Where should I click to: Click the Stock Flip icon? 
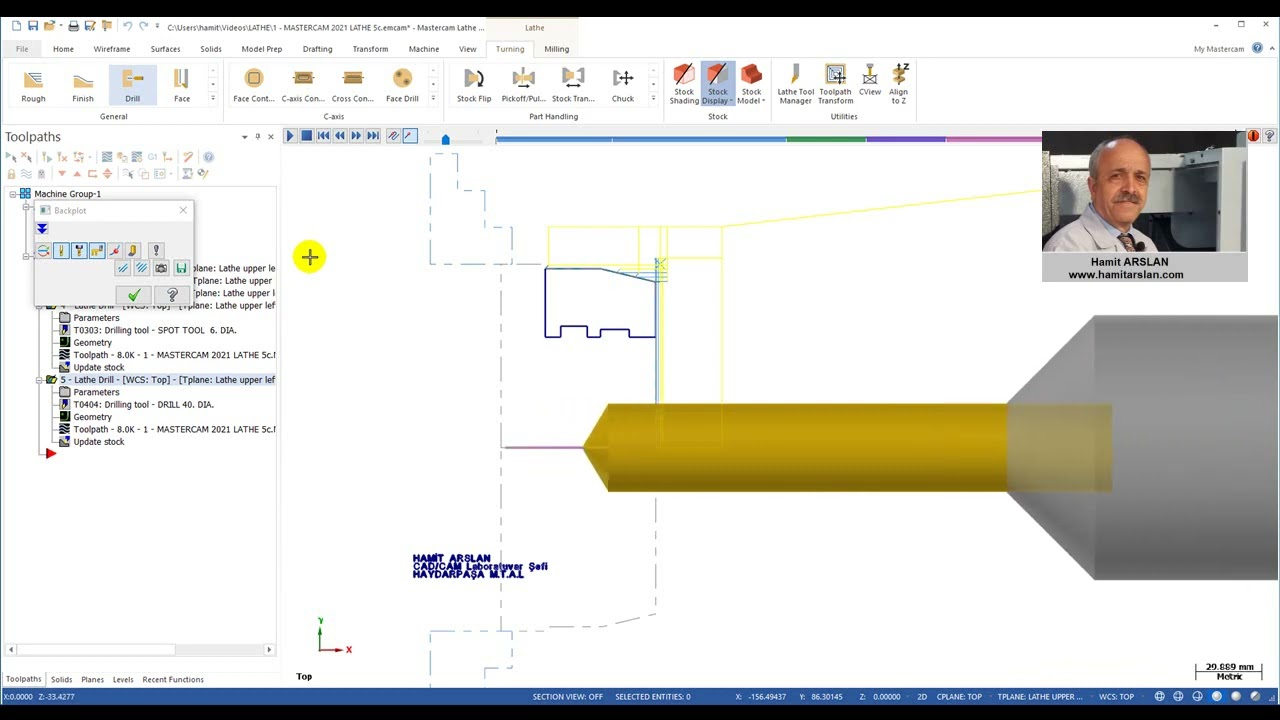(474, 86)
